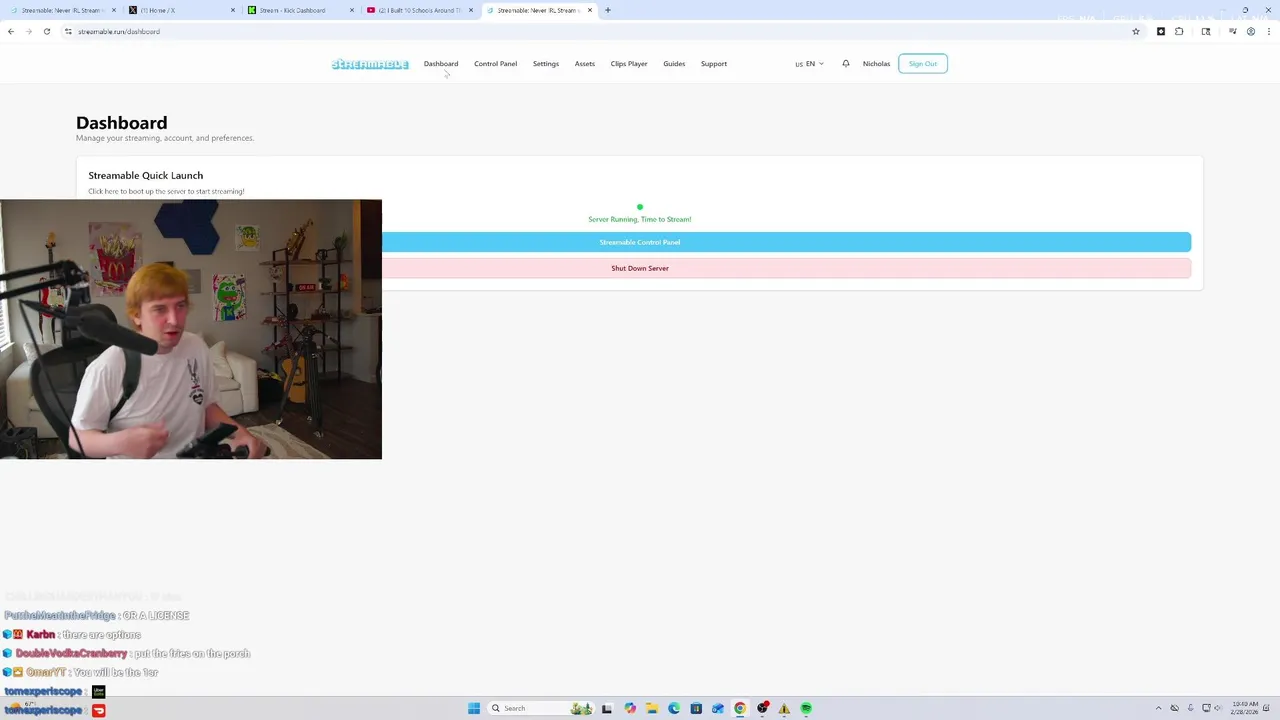Click chat message 'there are options'
This screenshot has height=720, width=1280.
[102, 635]
